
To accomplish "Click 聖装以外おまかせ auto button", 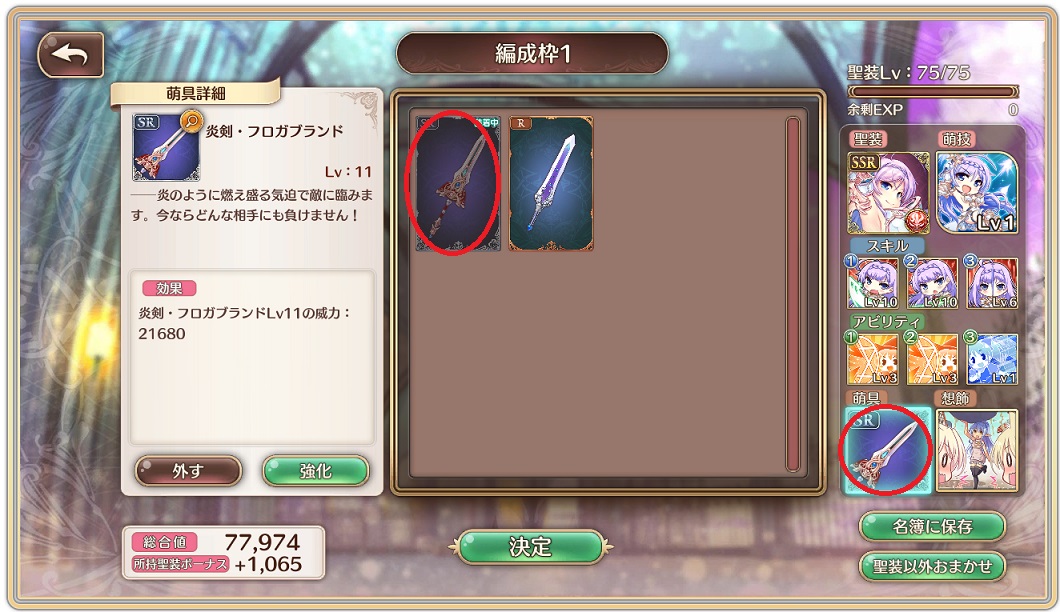I will [932, 566].
